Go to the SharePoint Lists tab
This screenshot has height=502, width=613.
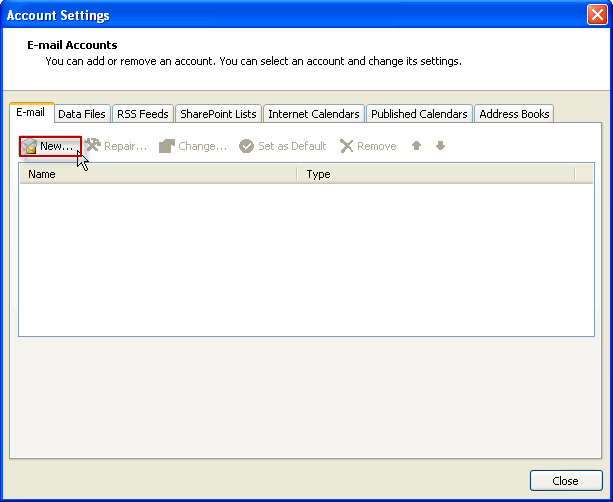pos(218,114)
